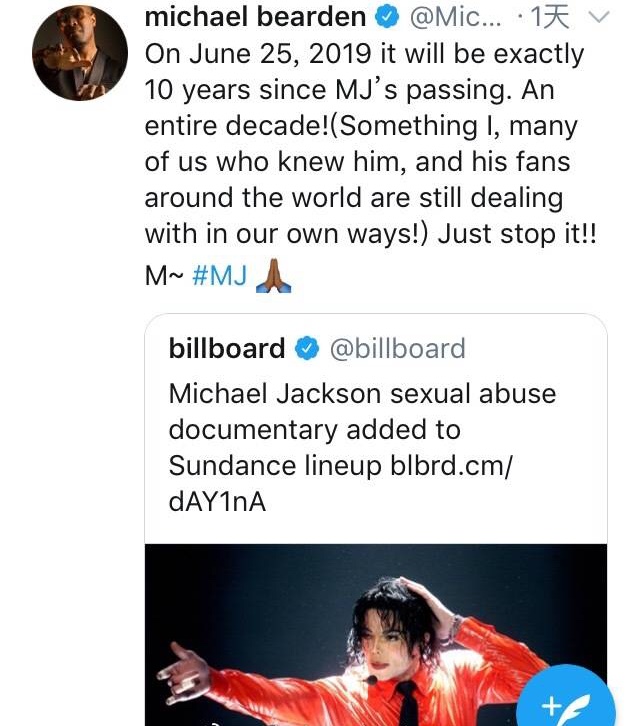Open the blbrd.cm/dAY1nA link
Image resolution: width=640 pixels, height=726 pixels.
pos(341,483)
